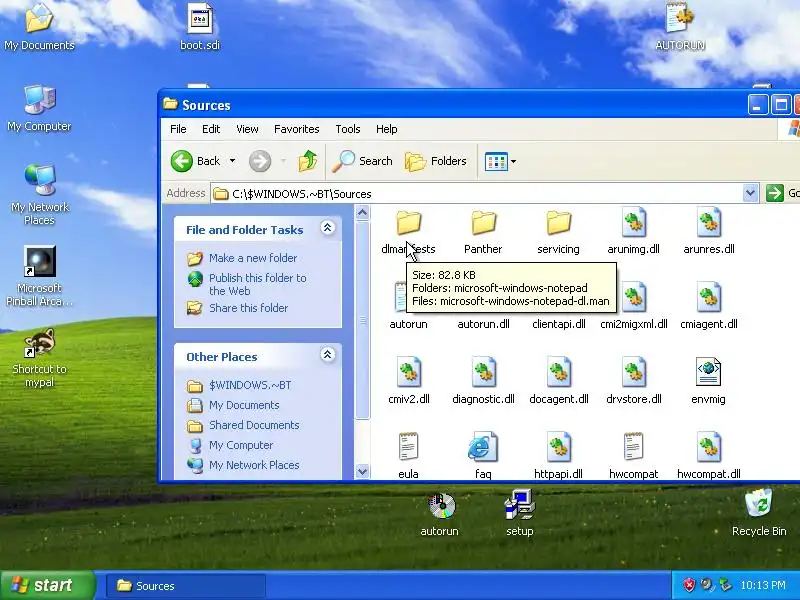Open the Back history dropdown arrow

pos(232,161)
